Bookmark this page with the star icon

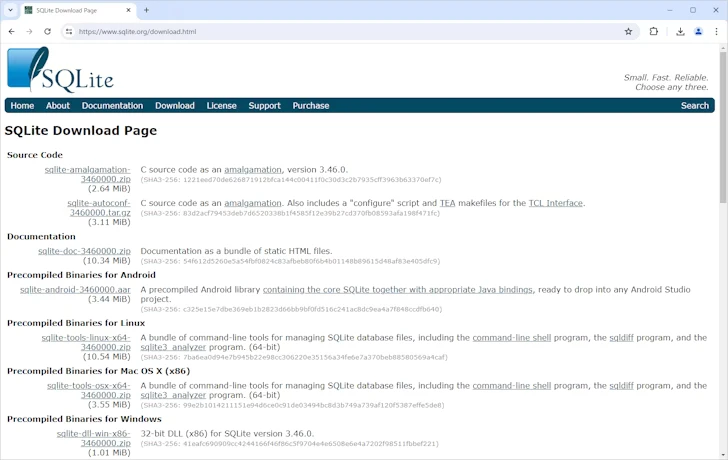628,32
